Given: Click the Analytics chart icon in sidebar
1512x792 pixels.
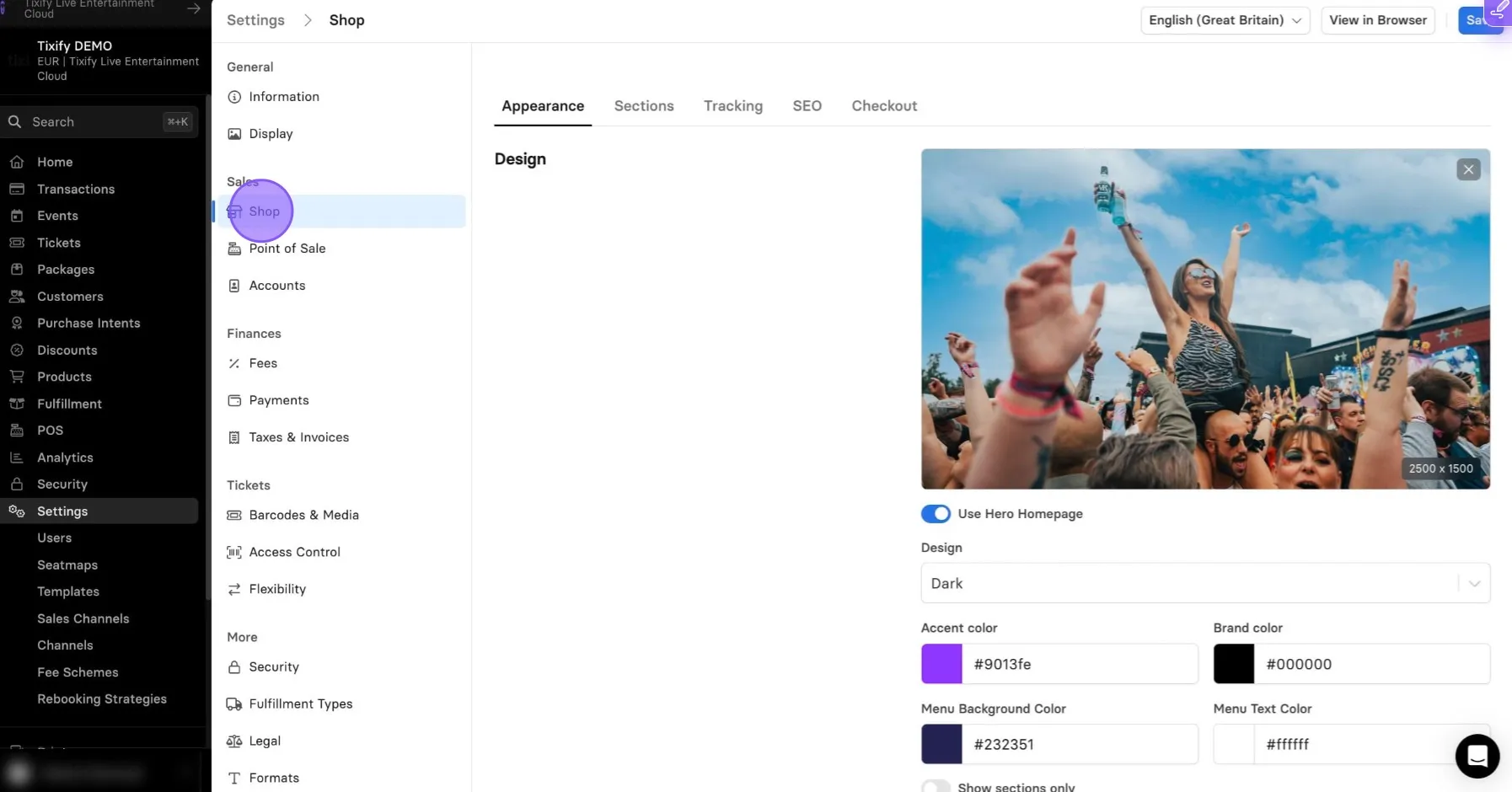Looking at the screenshot, I should (x=17, y=458).
